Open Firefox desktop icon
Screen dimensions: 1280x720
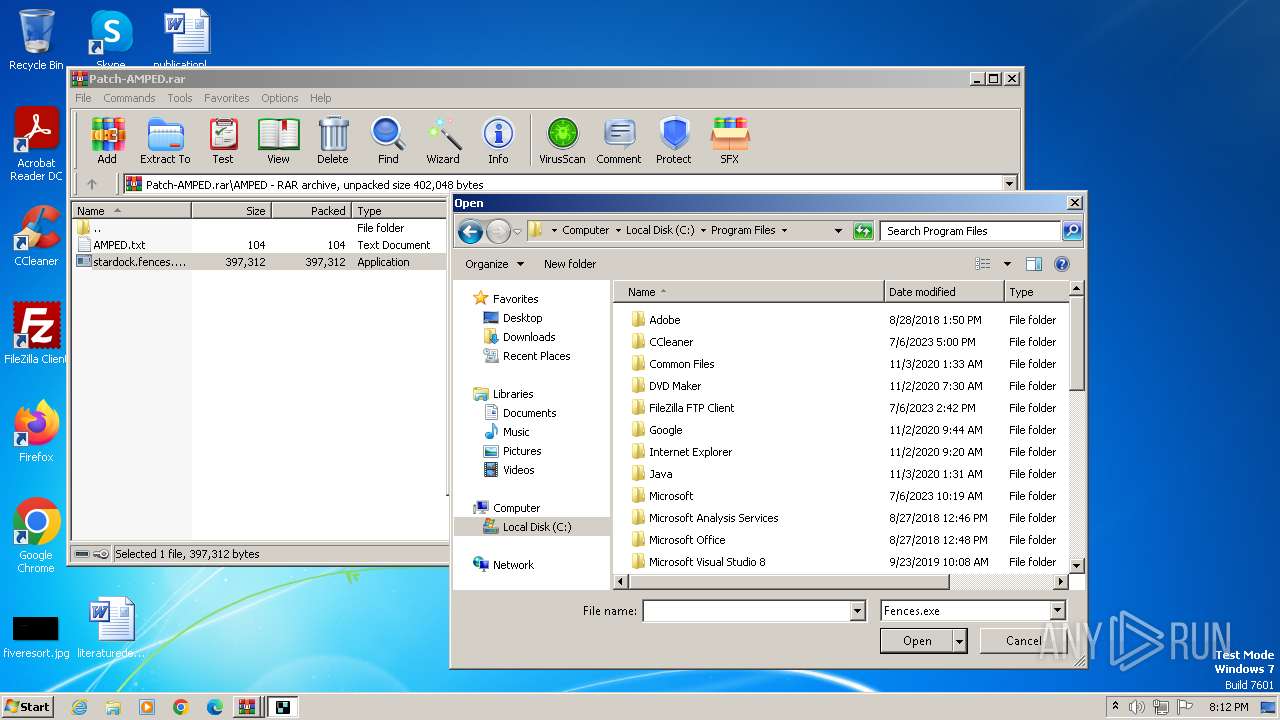[36, 432]
